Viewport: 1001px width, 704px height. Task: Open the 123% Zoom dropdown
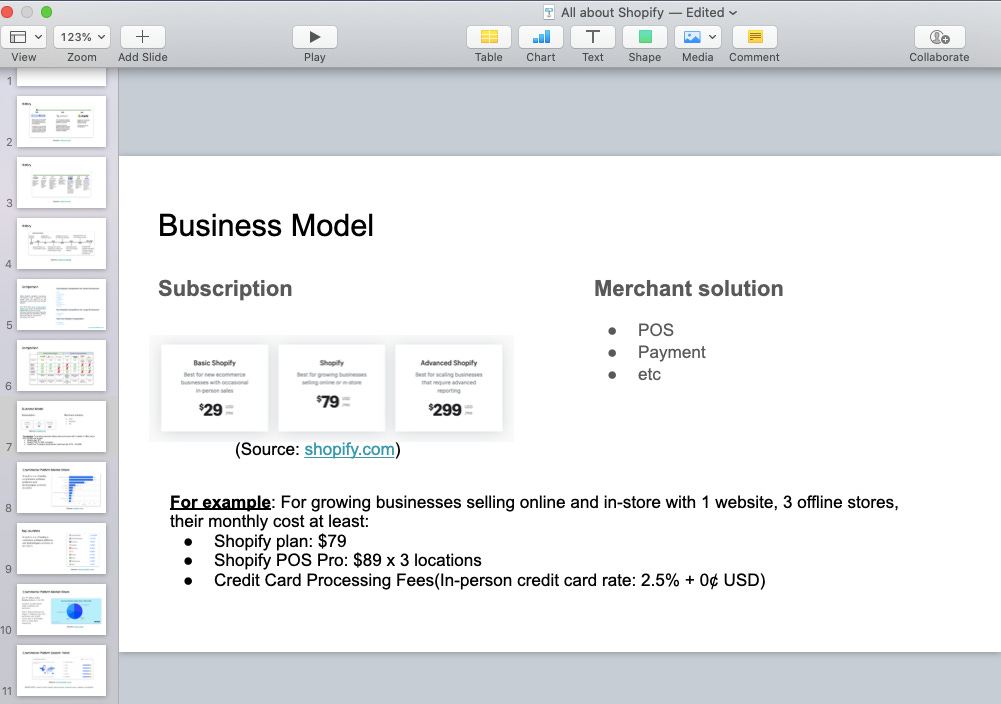tap(82, 37)
